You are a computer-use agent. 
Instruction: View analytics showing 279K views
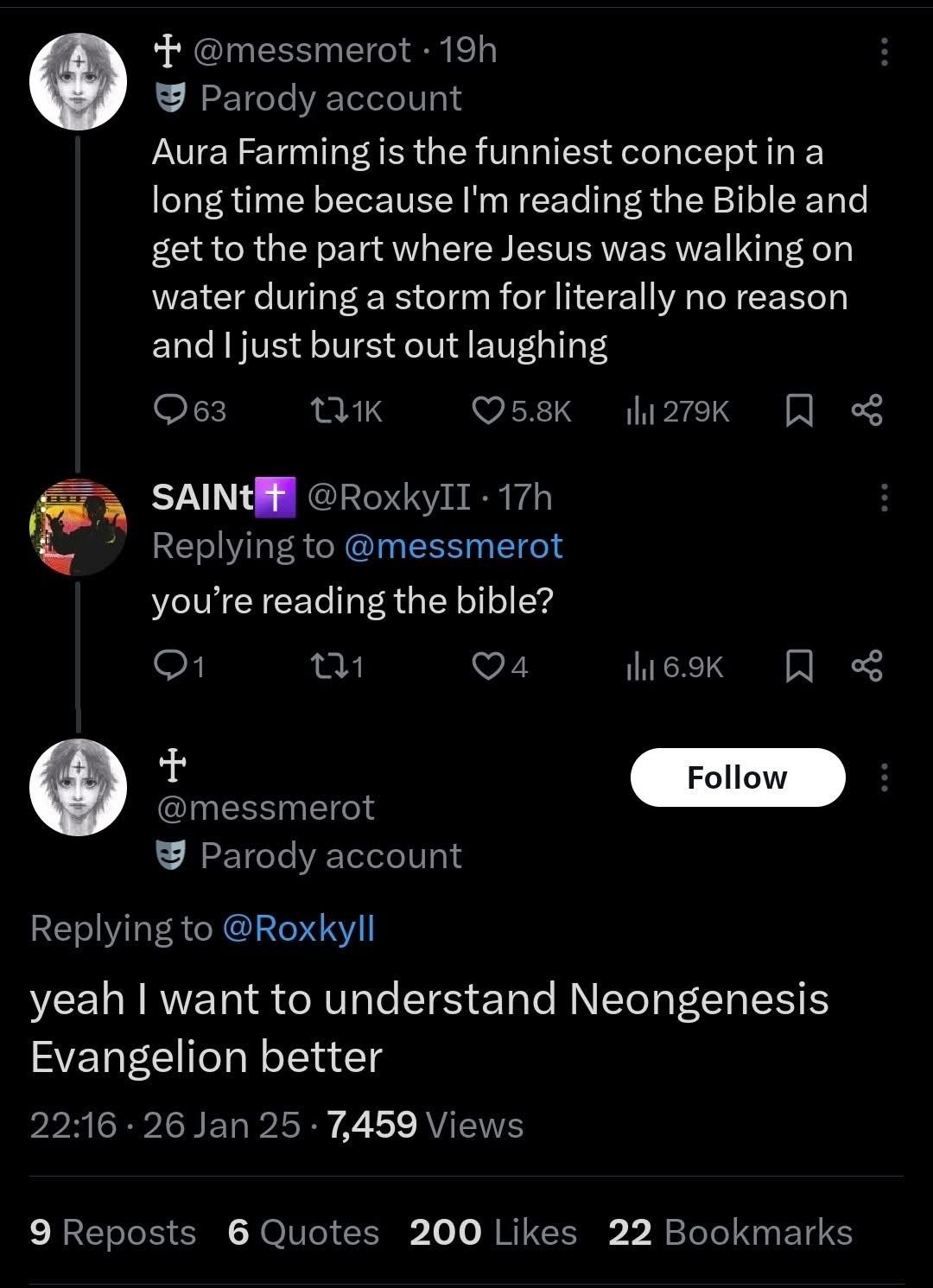coord(677,410)
